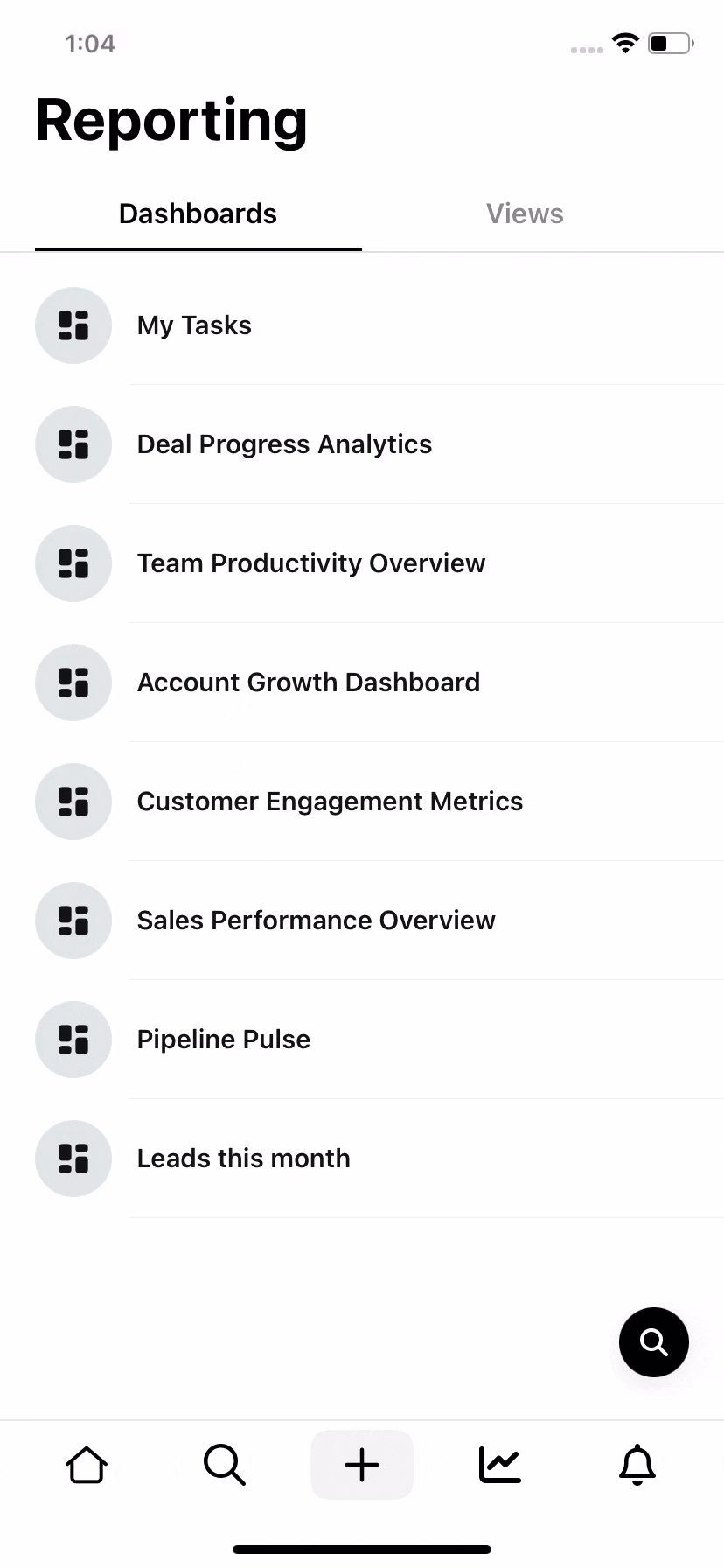
Task: Click the dashboard icon beside Pipeline Pulse
Action: [x=73, y=1039]
